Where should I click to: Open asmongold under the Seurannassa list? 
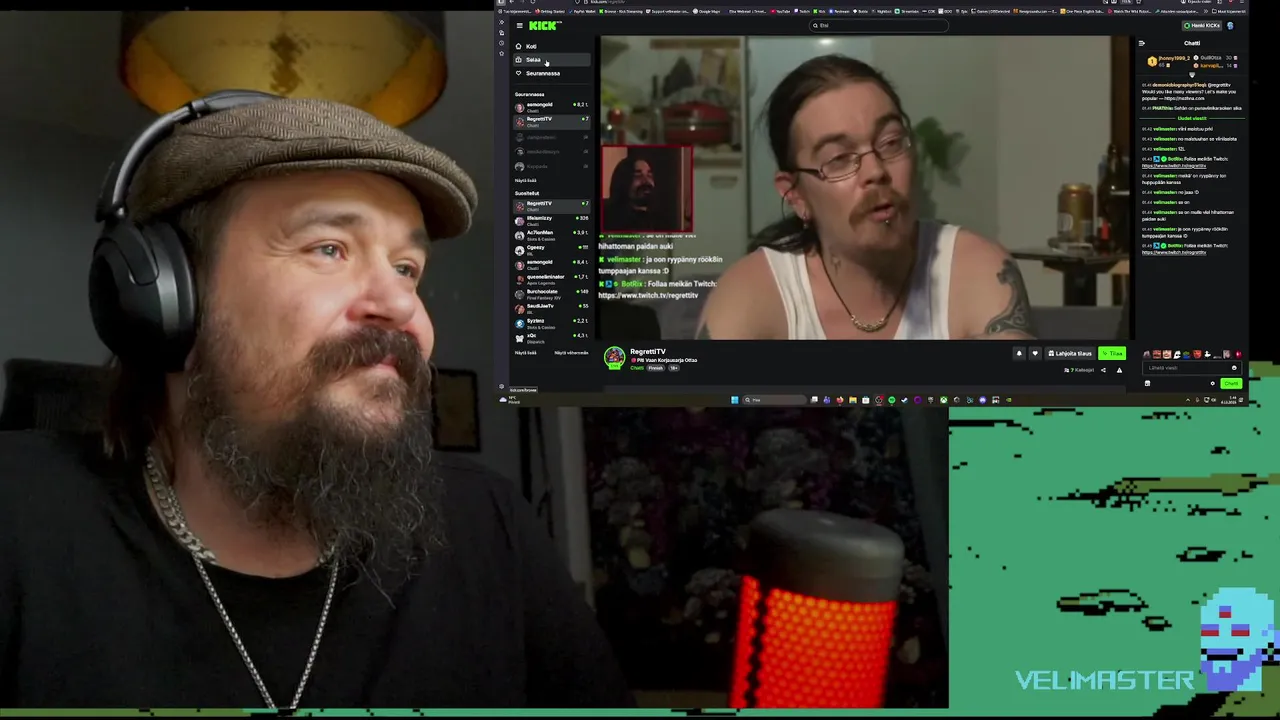coord(552,107)
